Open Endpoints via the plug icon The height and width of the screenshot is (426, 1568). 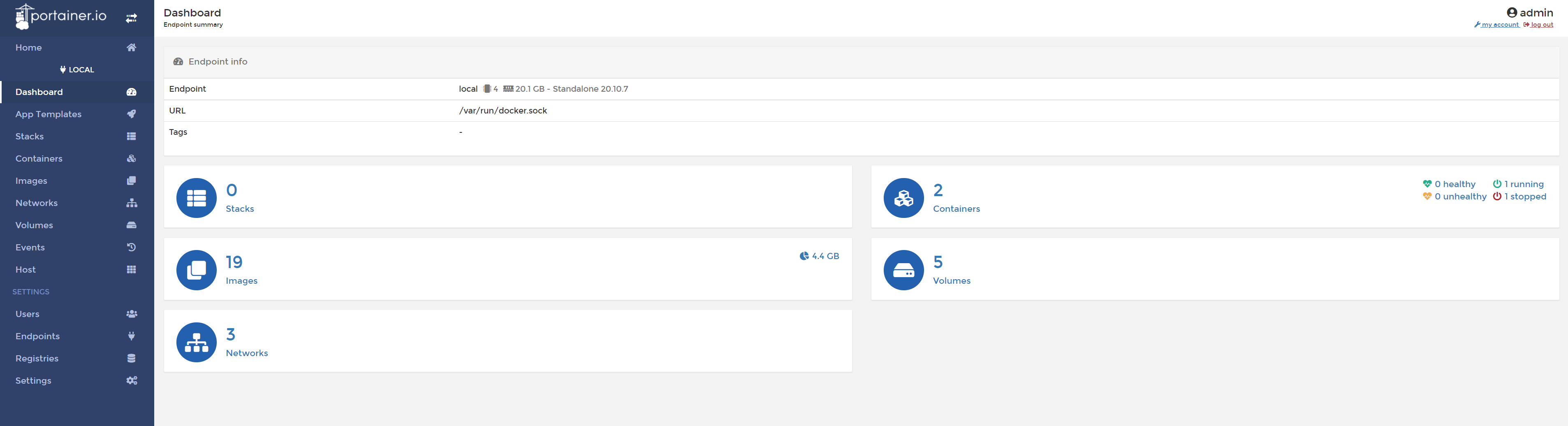point(132,336)
